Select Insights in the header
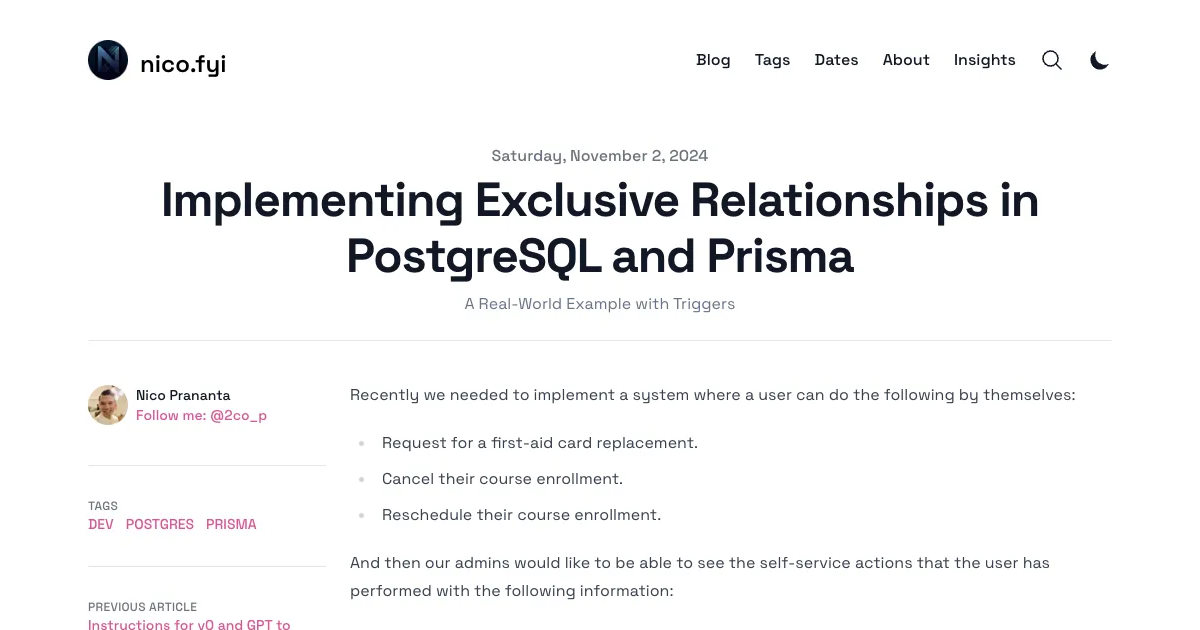 click(x=984, y=60)
